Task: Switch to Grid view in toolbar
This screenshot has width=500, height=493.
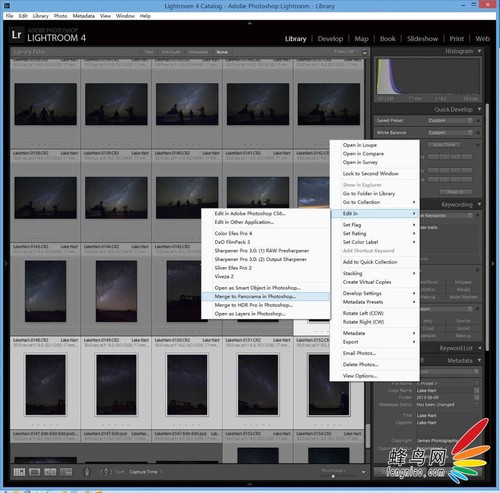Action: [19, 472]
